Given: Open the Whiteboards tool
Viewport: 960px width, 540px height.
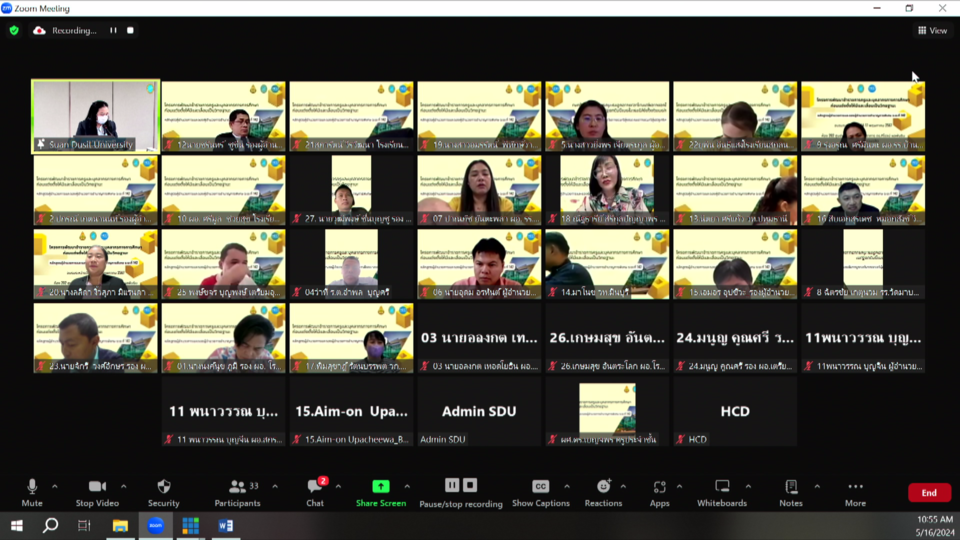Looking at the screenshot, I should click(721, 487).
